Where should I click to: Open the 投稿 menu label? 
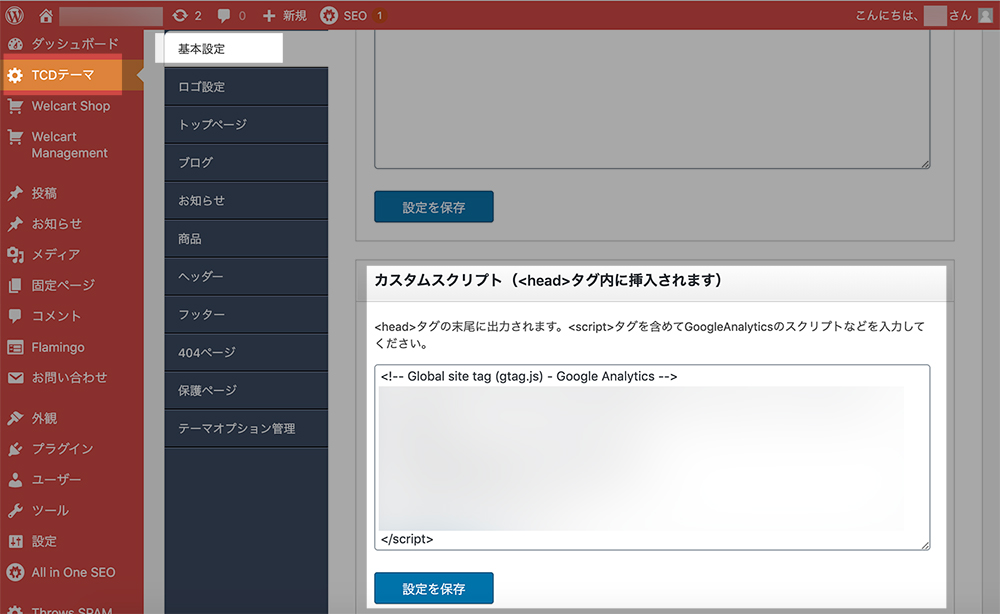click(x=44, y=193)
